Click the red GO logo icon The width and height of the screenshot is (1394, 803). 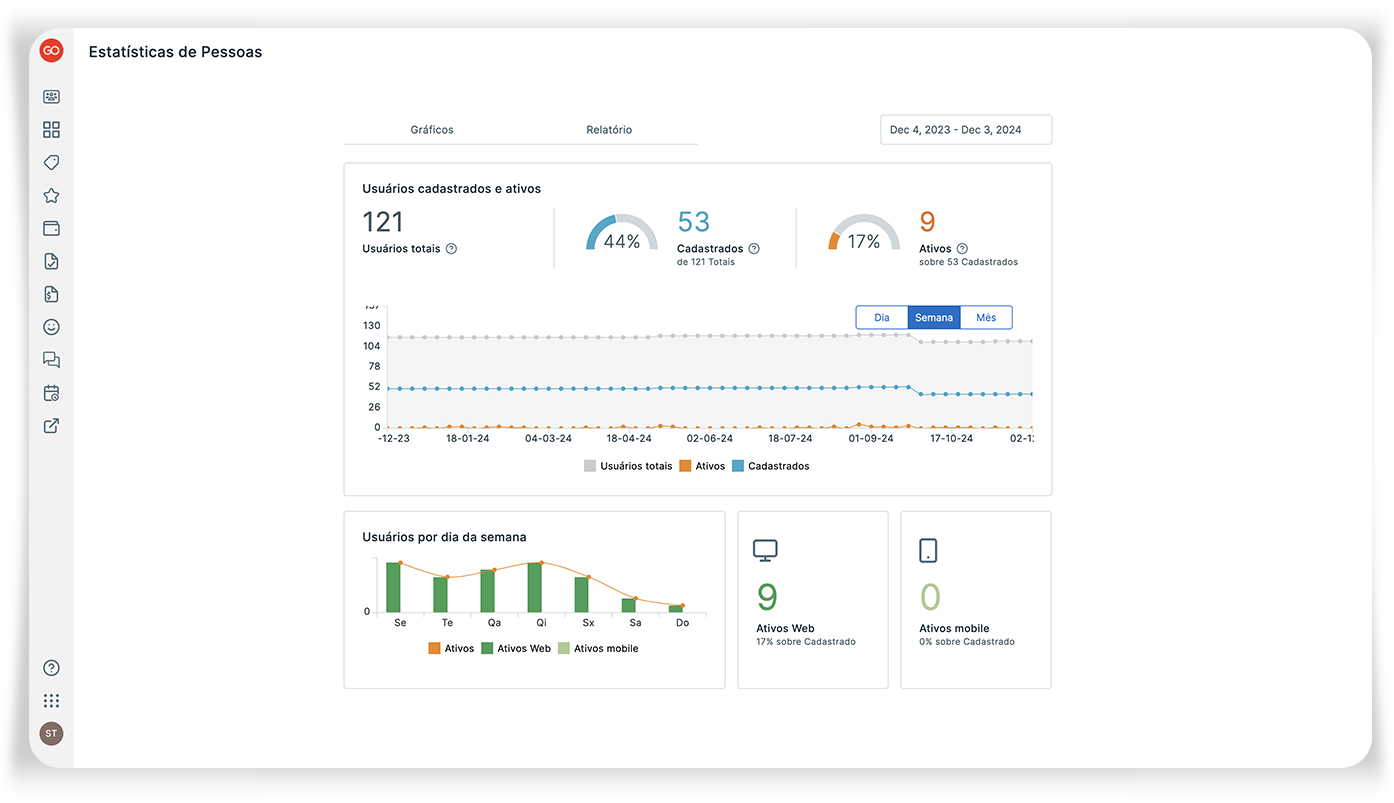pos(51,50)
